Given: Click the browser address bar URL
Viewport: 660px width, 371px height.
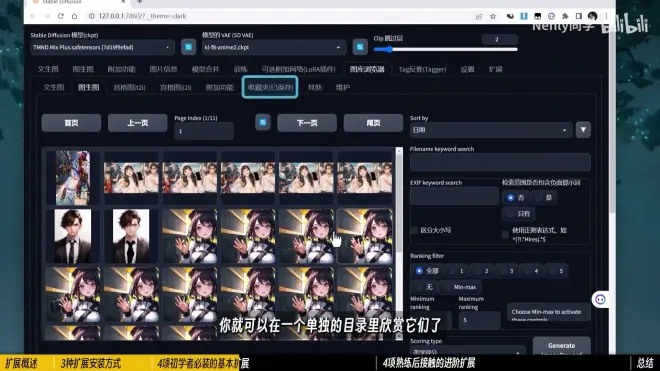Looking at the screenshot, I should point(142,16).
